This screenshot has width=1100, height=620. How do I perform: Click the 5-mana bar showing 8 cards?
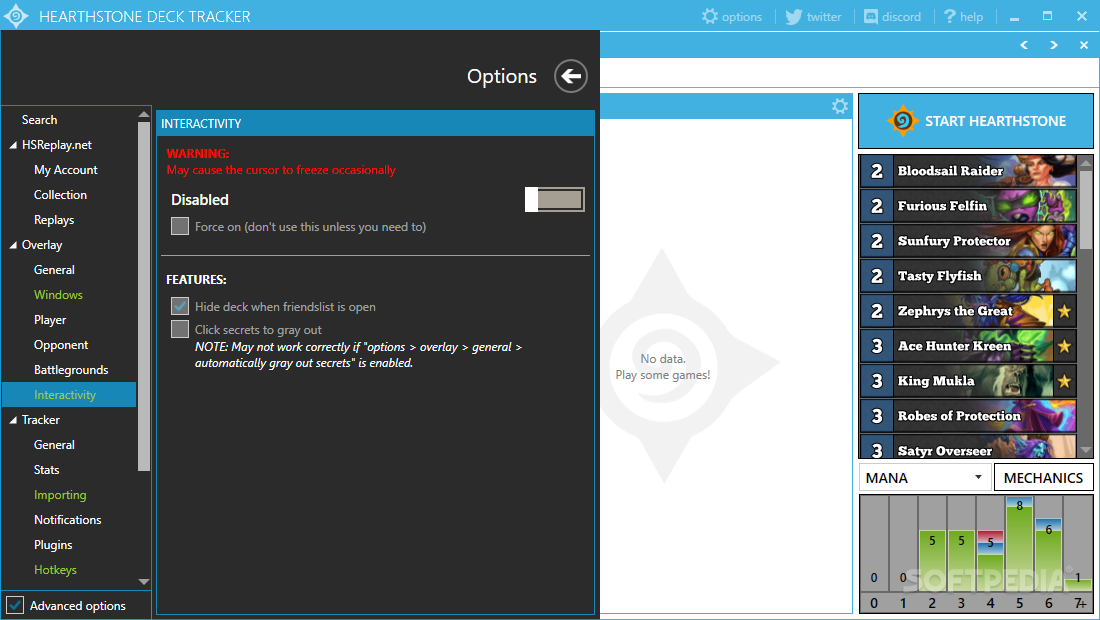pos(1019,544)
